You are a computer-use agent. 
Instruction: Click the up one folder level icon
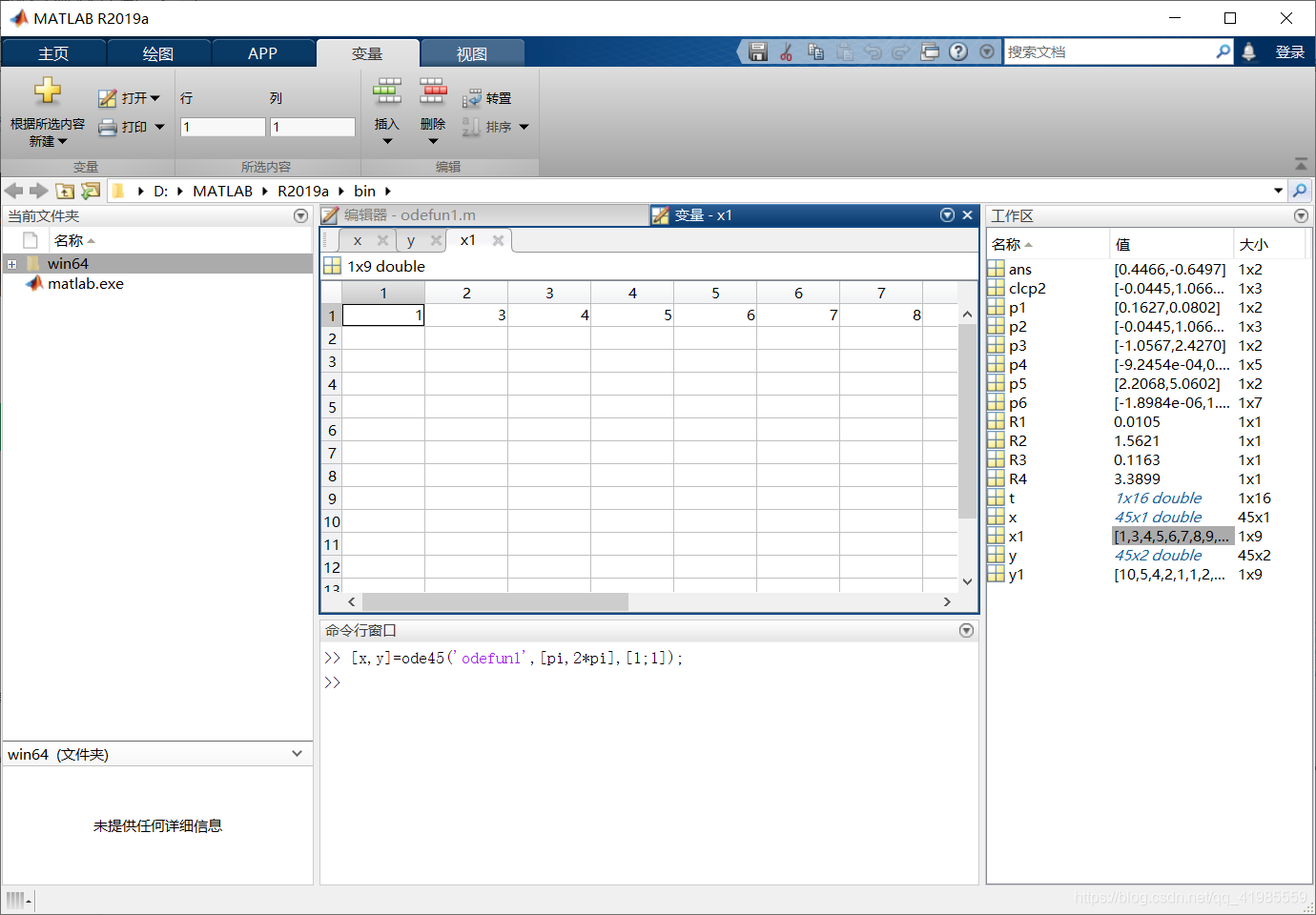[65, 191]
